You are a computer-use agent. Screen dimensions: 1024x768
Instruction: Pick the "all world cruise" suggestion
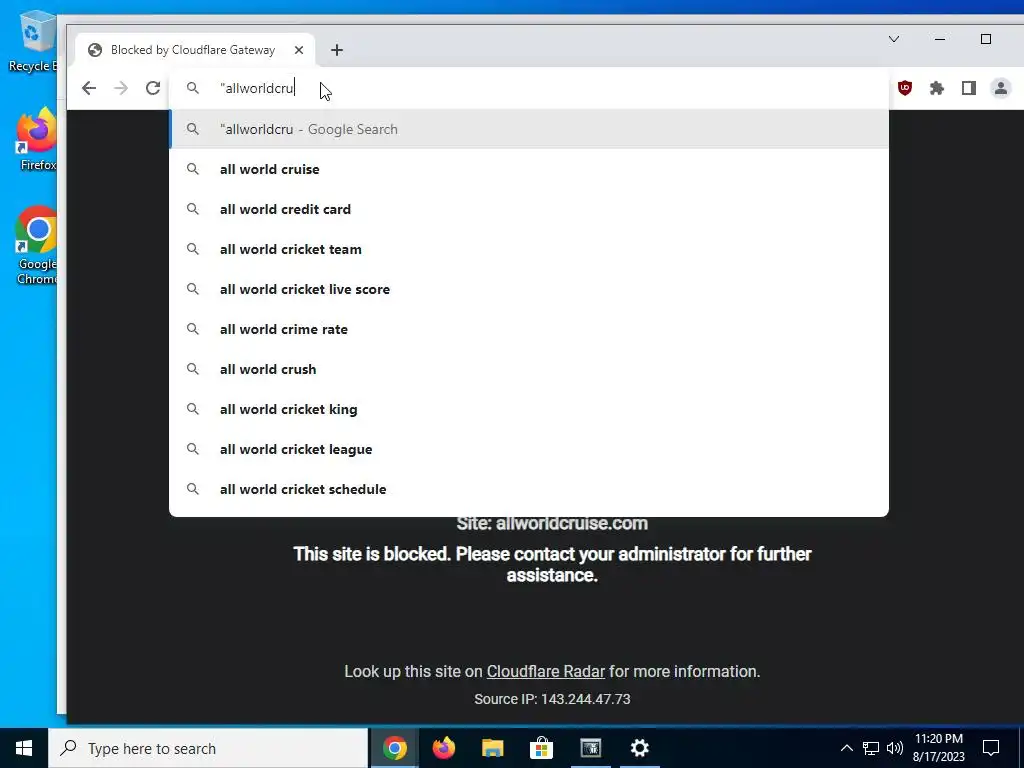click(529, 169)
